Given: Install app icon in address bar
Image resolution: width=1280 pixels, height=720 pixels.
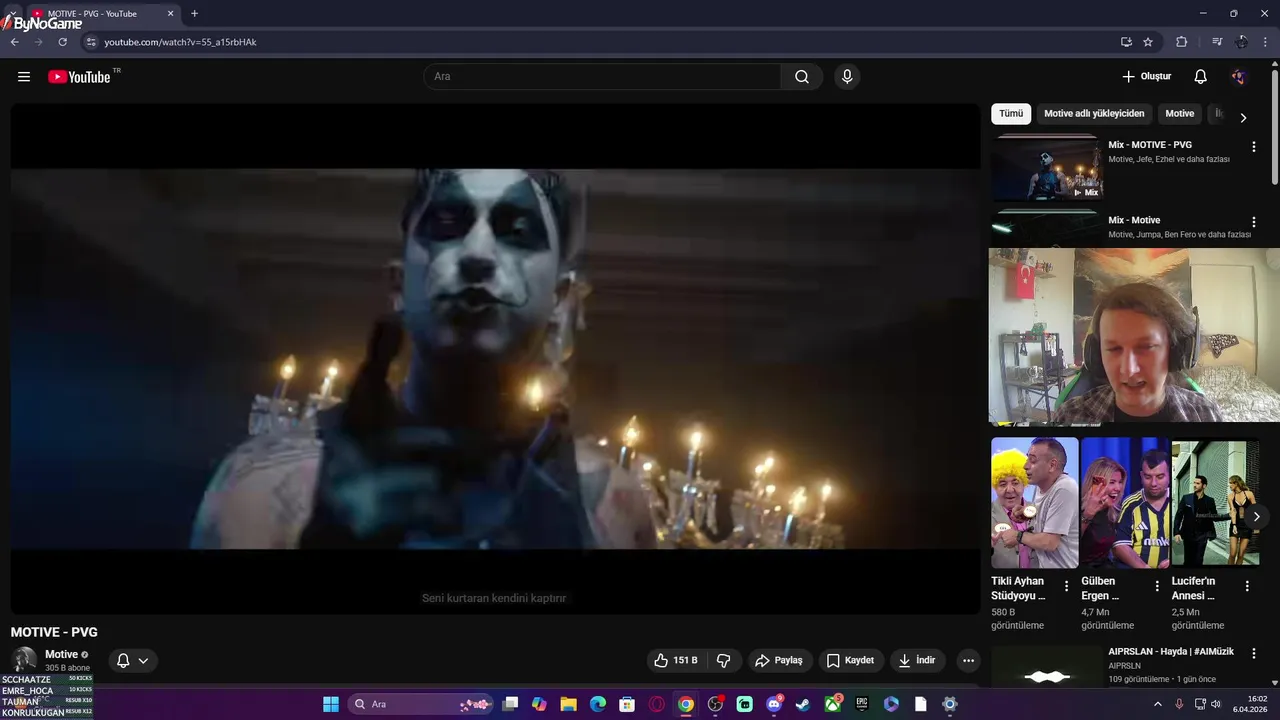Looking at the screenshot, I should (x=1126, y=42).
